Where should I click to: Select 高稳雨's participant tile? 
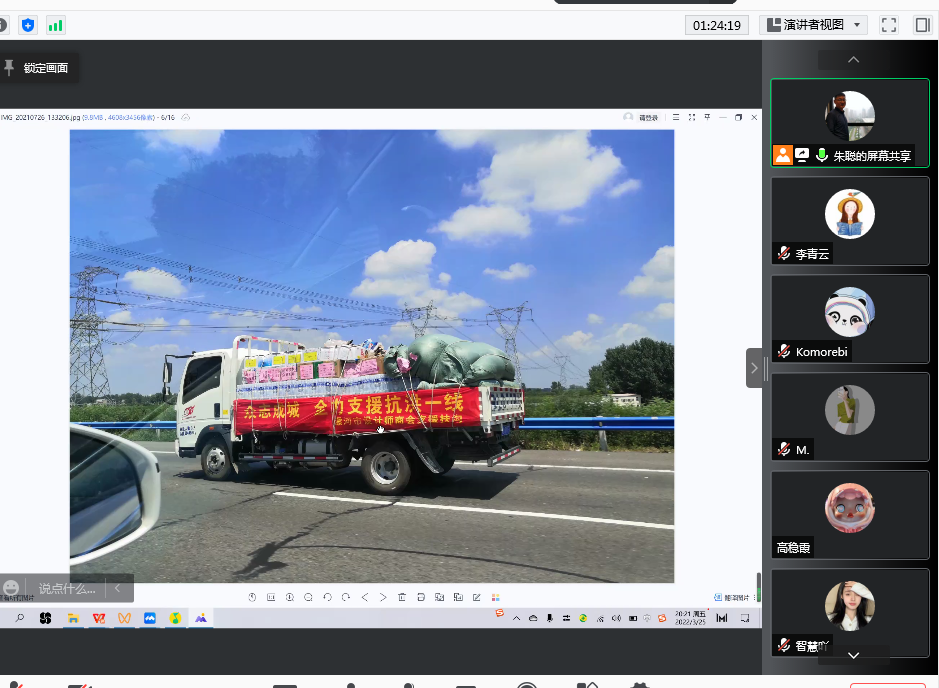850,515
